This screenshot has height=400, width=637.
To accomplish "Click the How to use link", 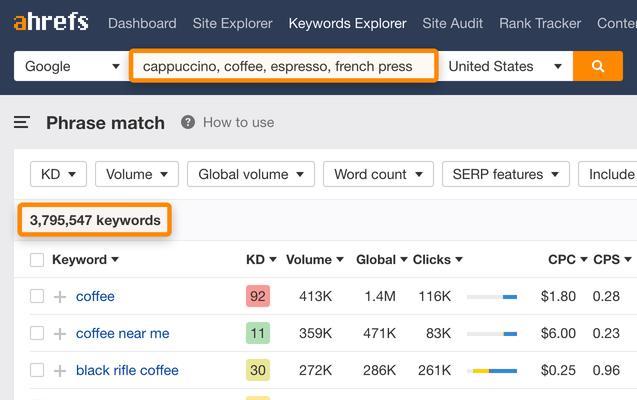I will point(238,122).
